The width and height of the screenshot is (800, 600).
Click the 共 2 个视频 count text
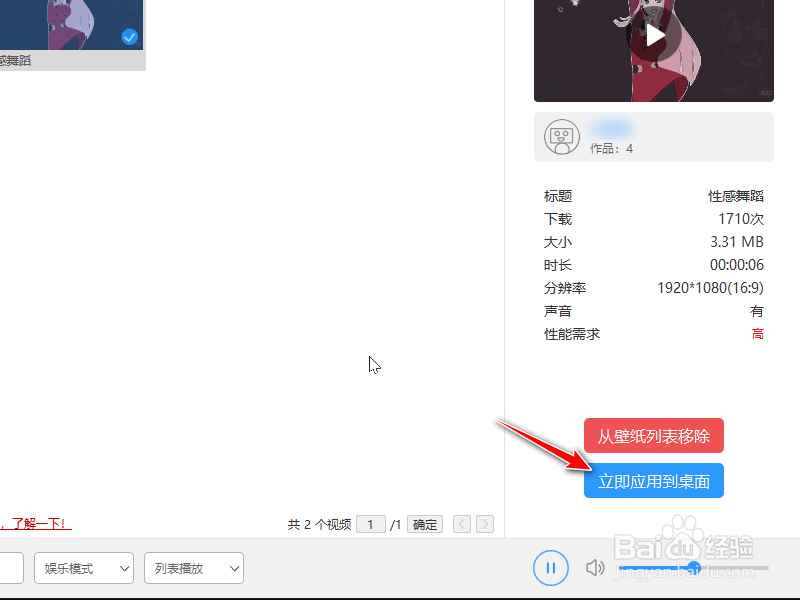tap(319, 524)
